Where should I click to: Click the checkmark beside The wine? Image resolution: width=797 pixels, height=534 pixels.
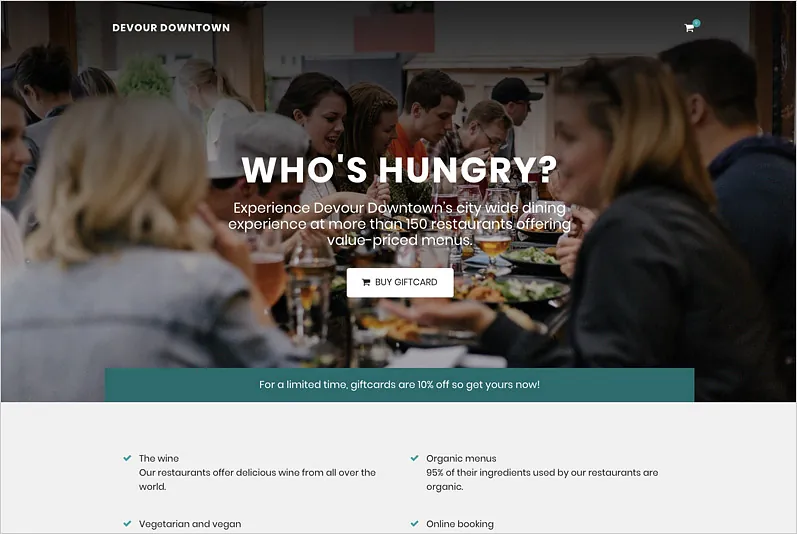coord(127,458)
